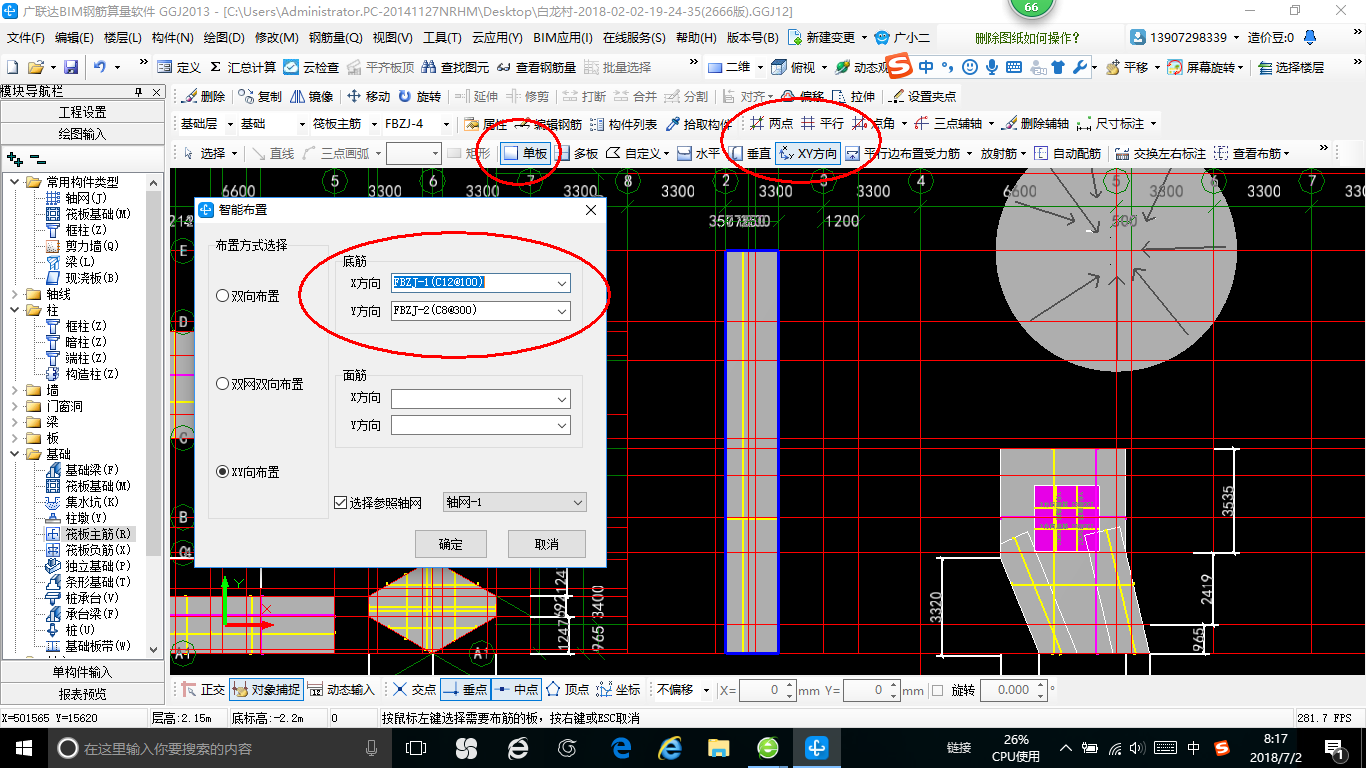Click 取消 button in 智能布置 dialog
Image resolution: width=1366 pixels, height=768 pixels.
click(546, 544)
